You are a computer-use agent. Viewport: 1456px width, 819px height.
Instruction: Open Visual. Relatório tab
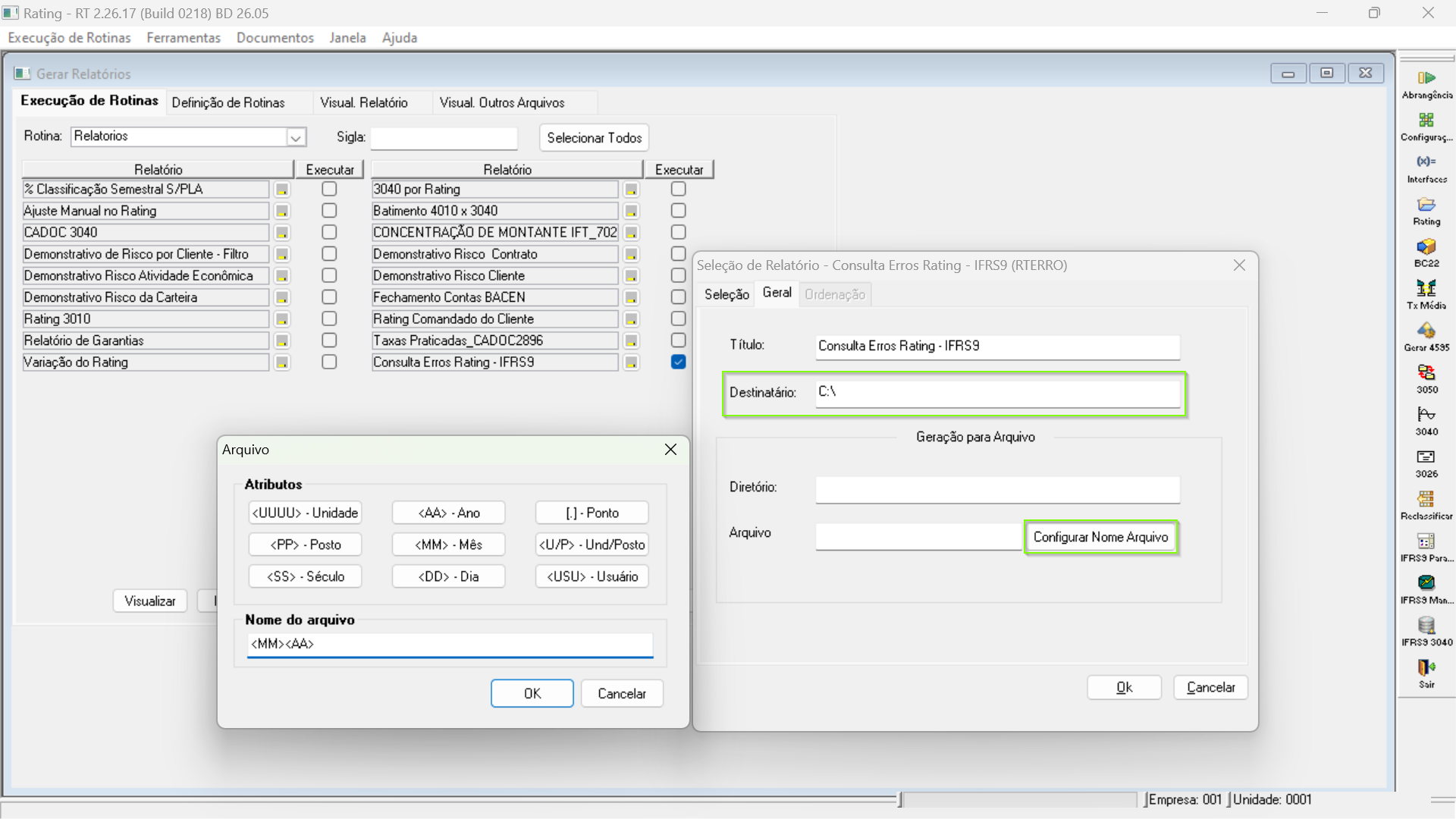point(364,102)
